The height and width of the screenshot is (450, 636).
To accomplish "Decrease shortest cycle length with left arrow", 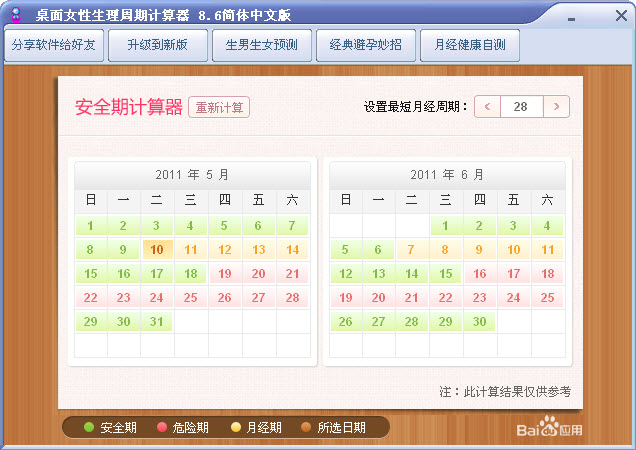I will 488,107.
